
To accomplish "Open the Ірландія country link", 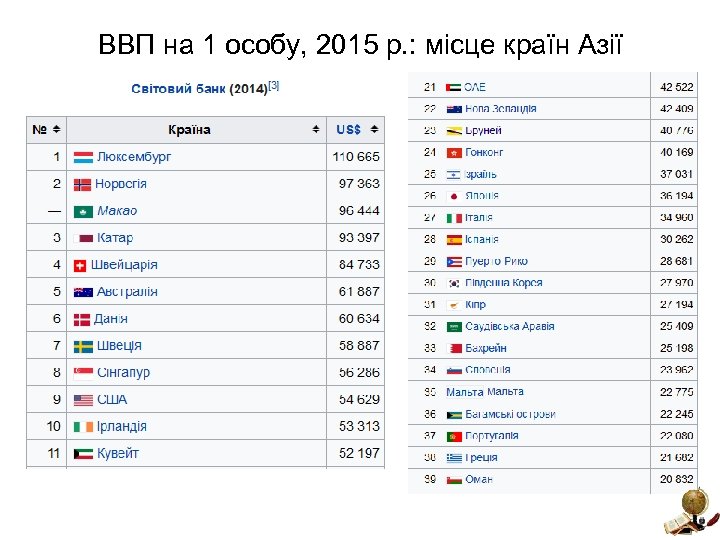I will pyautogui.click(x=122, y=427).
